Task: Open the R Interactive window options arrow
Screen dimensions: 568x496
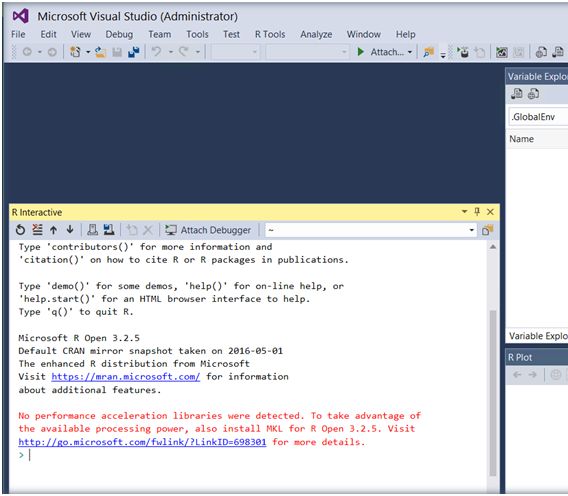Action: coord(464,212)
